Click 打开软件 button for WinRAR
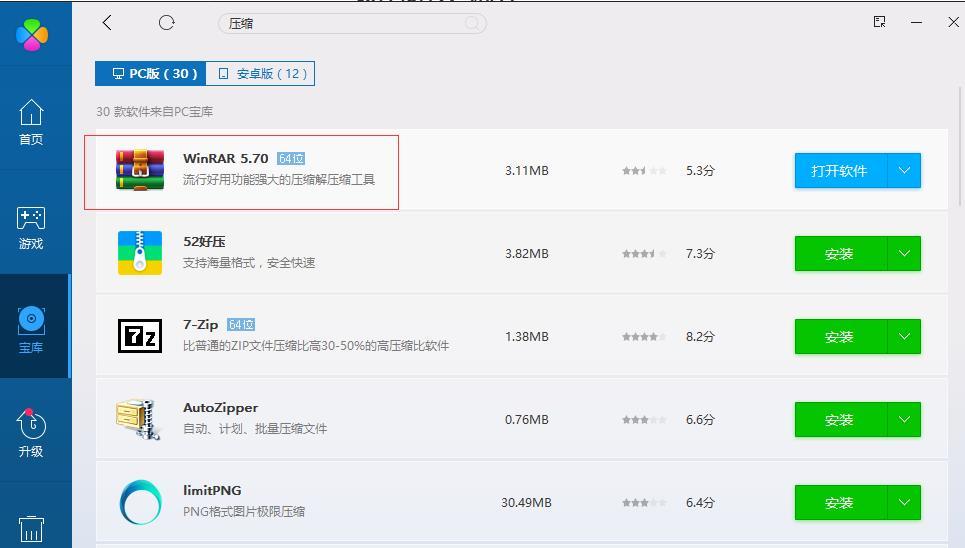Viewport: 965px width, 548px height. coord(841,171)
